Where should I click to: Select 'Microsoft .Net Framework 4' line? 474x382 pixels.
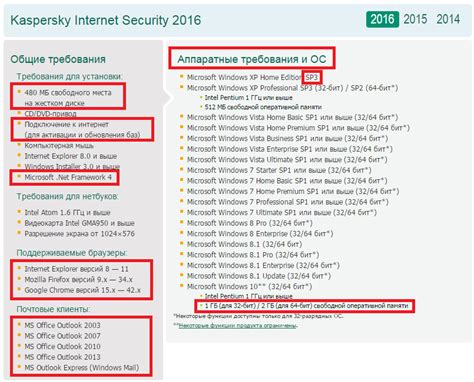click(68, 177)
